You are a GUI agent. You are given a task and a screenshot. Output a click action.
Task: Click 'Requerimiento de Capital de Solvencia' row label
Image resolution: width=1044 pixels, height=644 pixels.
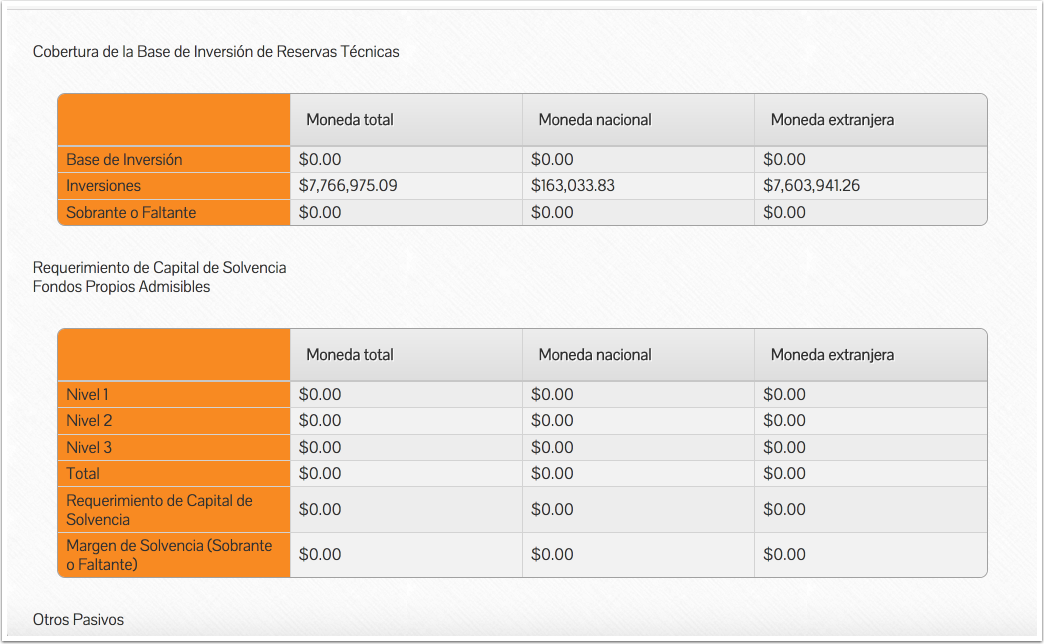click(x=159, y=510)
